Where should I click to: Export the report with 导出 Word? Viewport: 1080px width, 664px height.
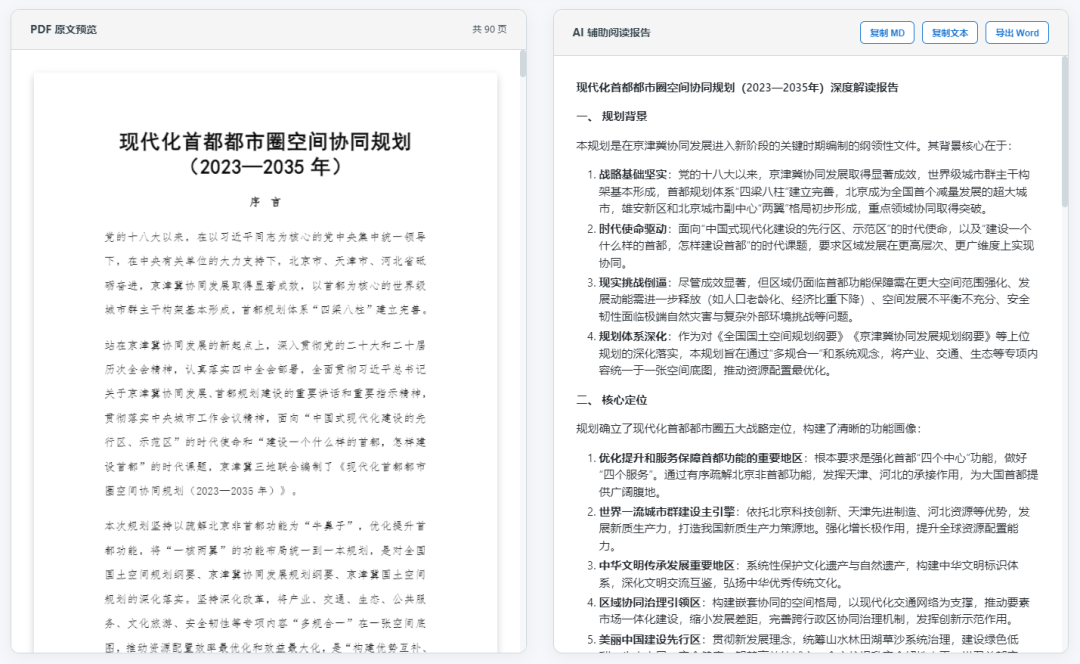1017,33
